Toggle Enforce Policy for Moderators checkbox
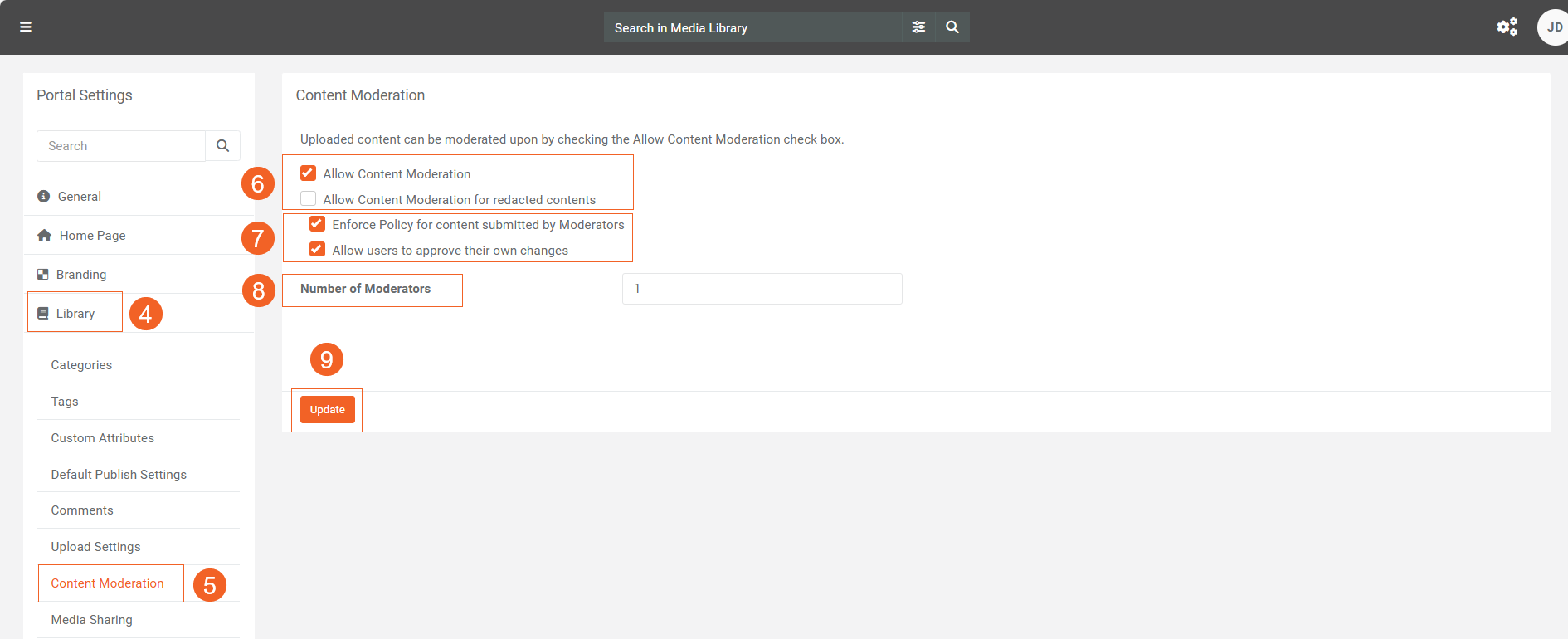 [x=317, y=224]
